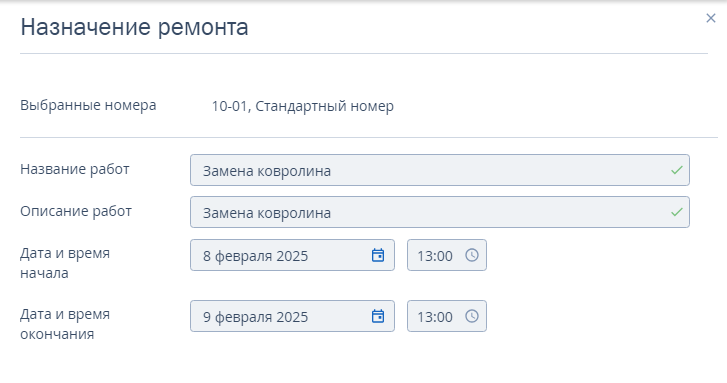Open the calendar icon for end date
This screenshot has width=727, height=383.
[x=378, y=316]
